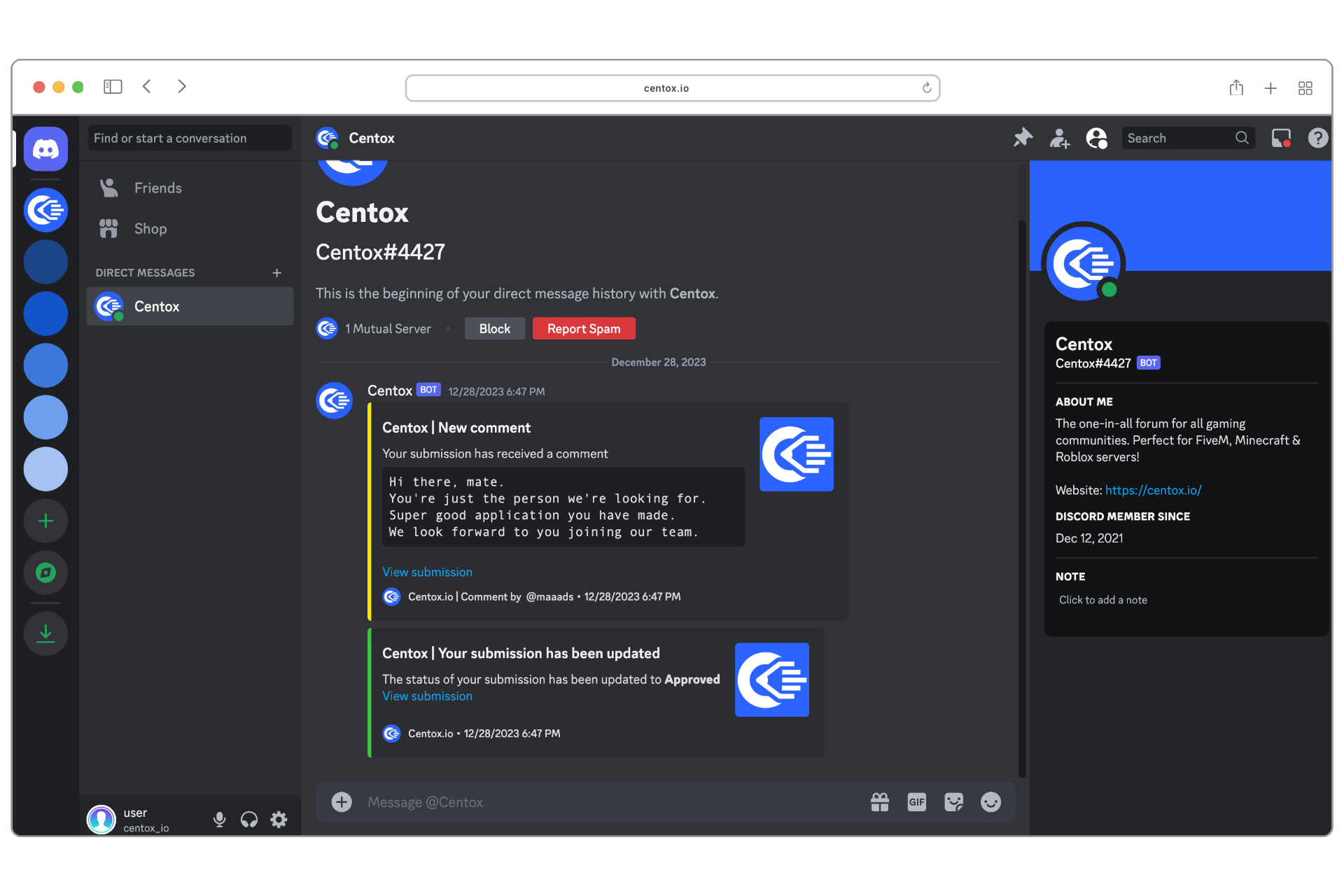Click the Find or start a conversation field
Image resolution: width=1344 pixels, height=896 pixels.
coord(189,138)
